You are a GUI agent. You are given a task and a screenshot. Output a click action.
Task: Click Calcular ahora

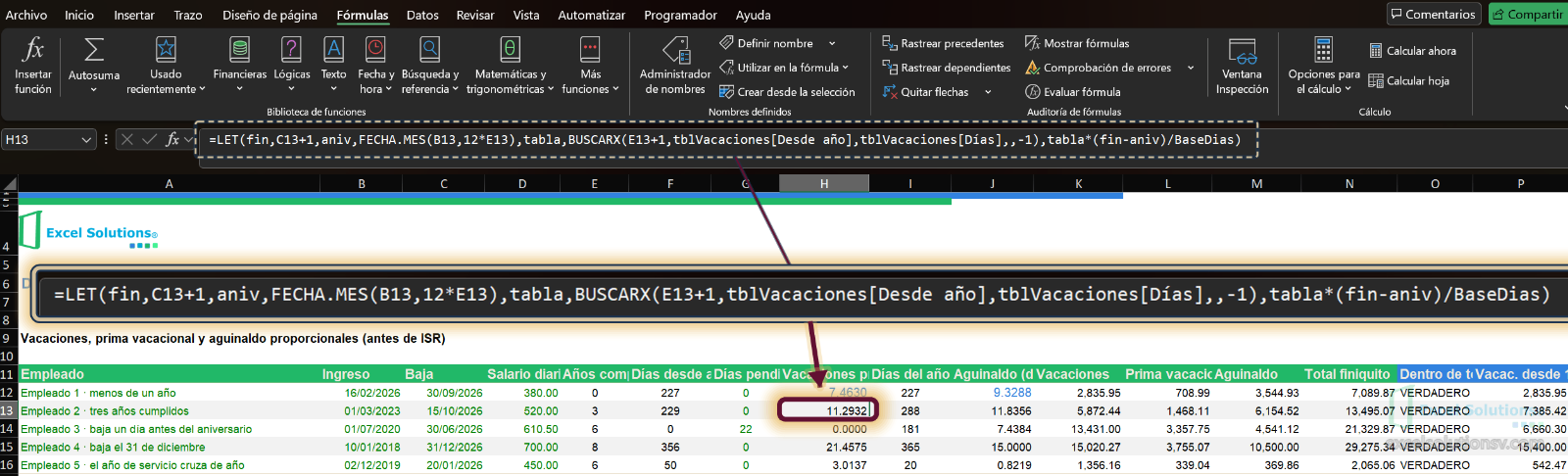coord(1412,51)
